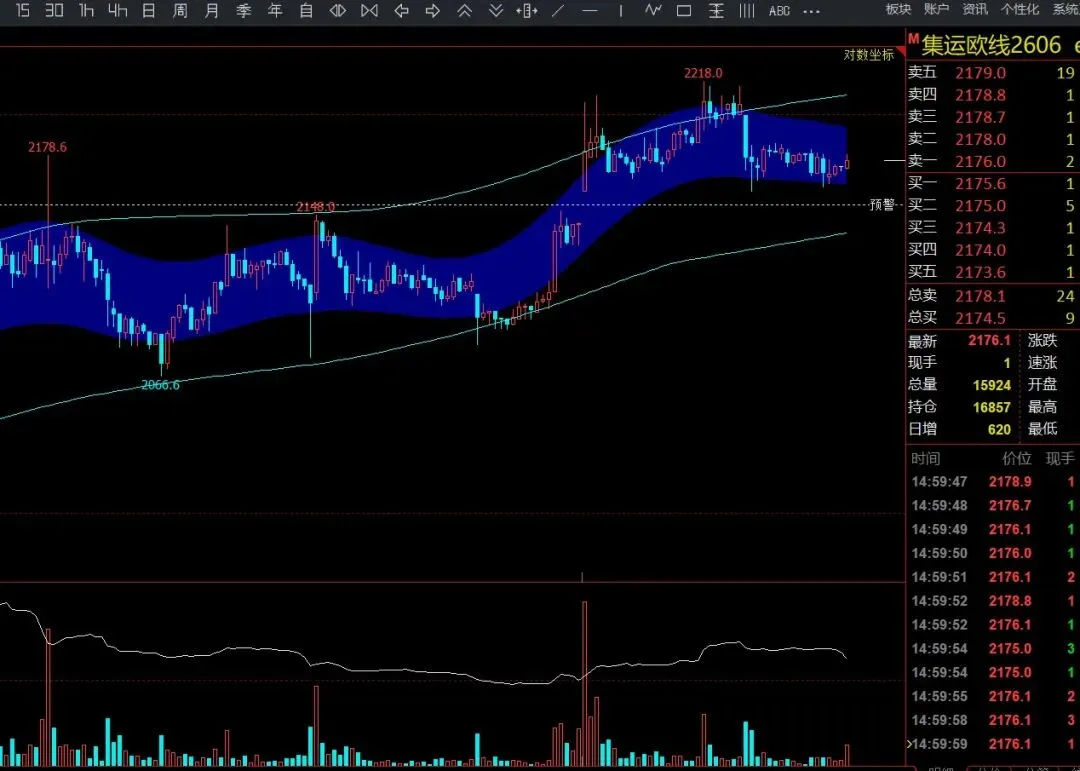Click the 2218.0 high price label
The height and width of the screenshot is (771, 1080).
point(703,73)
